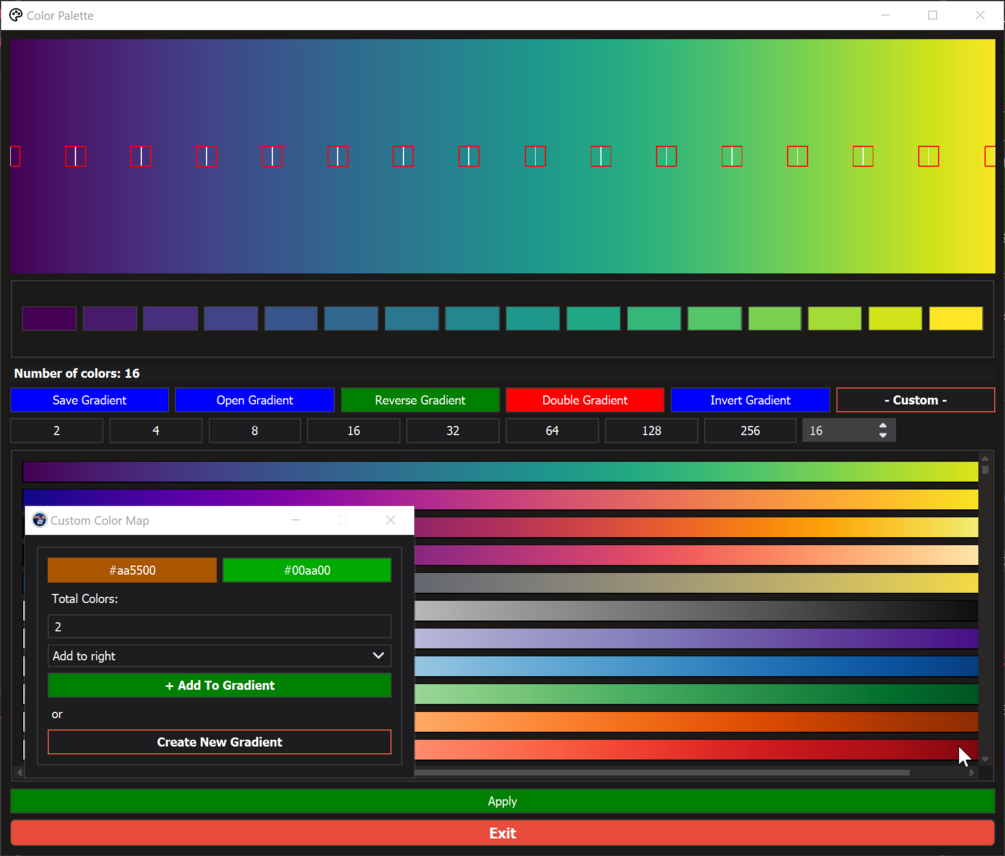Select the 4 colors preset button

[156, 431]
